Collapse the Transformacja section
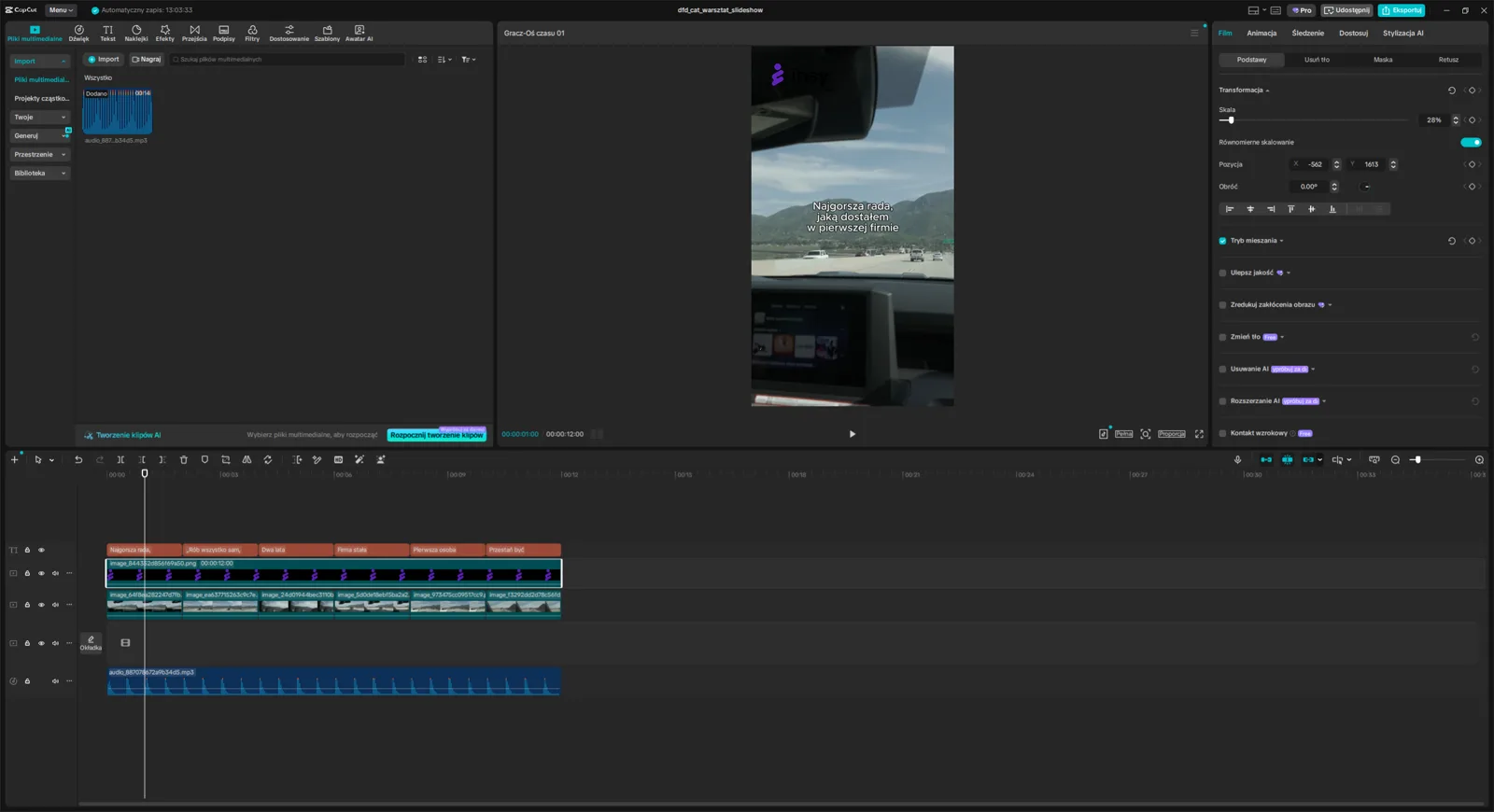1494x812 pixels. 1267,91
